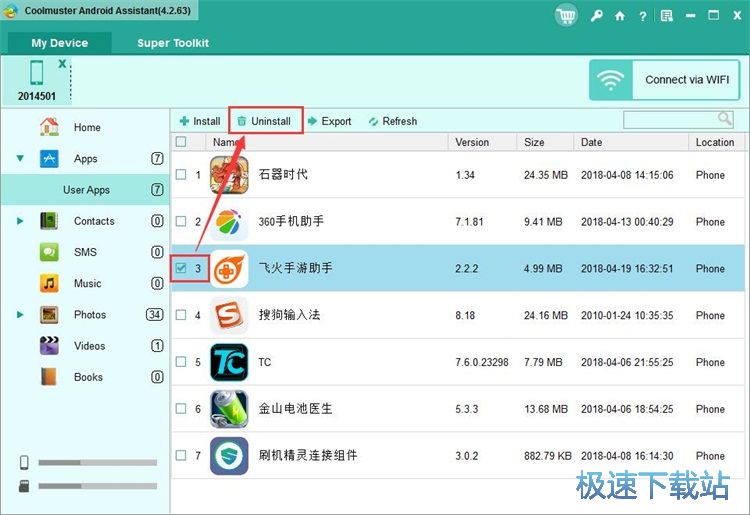This screenshot has height=515, width=750.
Task: Sort by the Location column header
Action: tap(717, 142)
